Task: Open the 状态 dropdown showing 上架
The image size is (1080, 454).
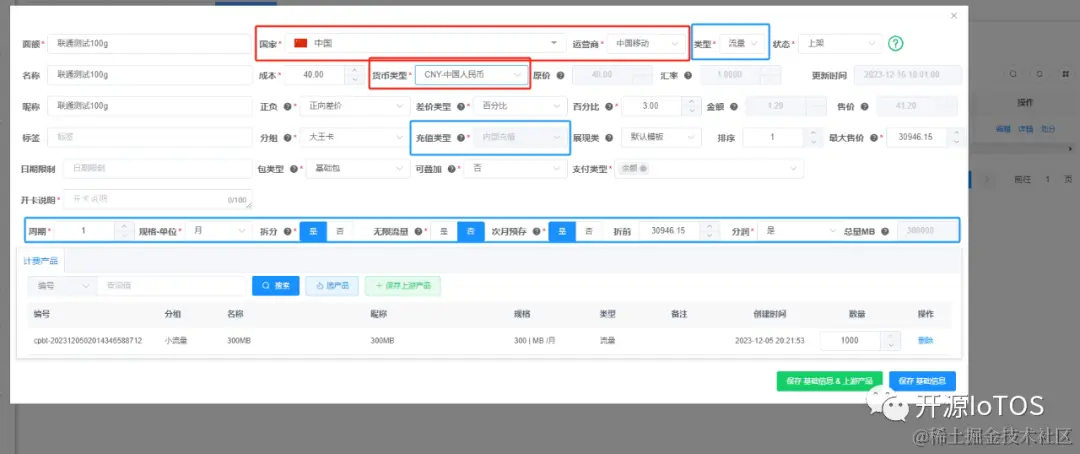Action: tap(841, 43)
